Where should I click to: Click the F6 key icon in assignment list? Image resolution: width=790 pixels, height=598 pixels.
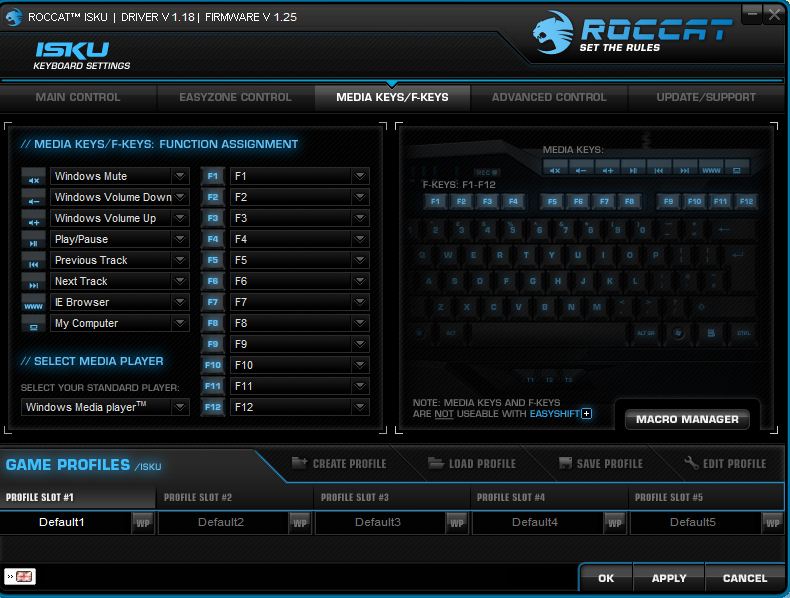213,281
